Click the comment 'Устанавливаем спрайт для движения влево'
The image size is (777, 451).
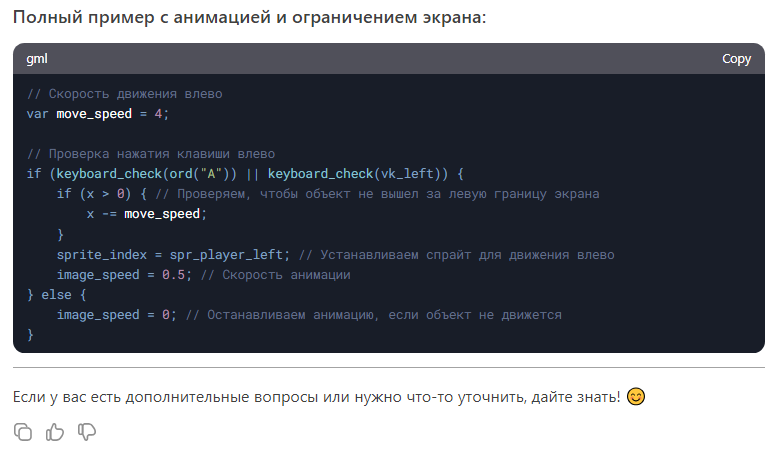(x=456, y=255)
